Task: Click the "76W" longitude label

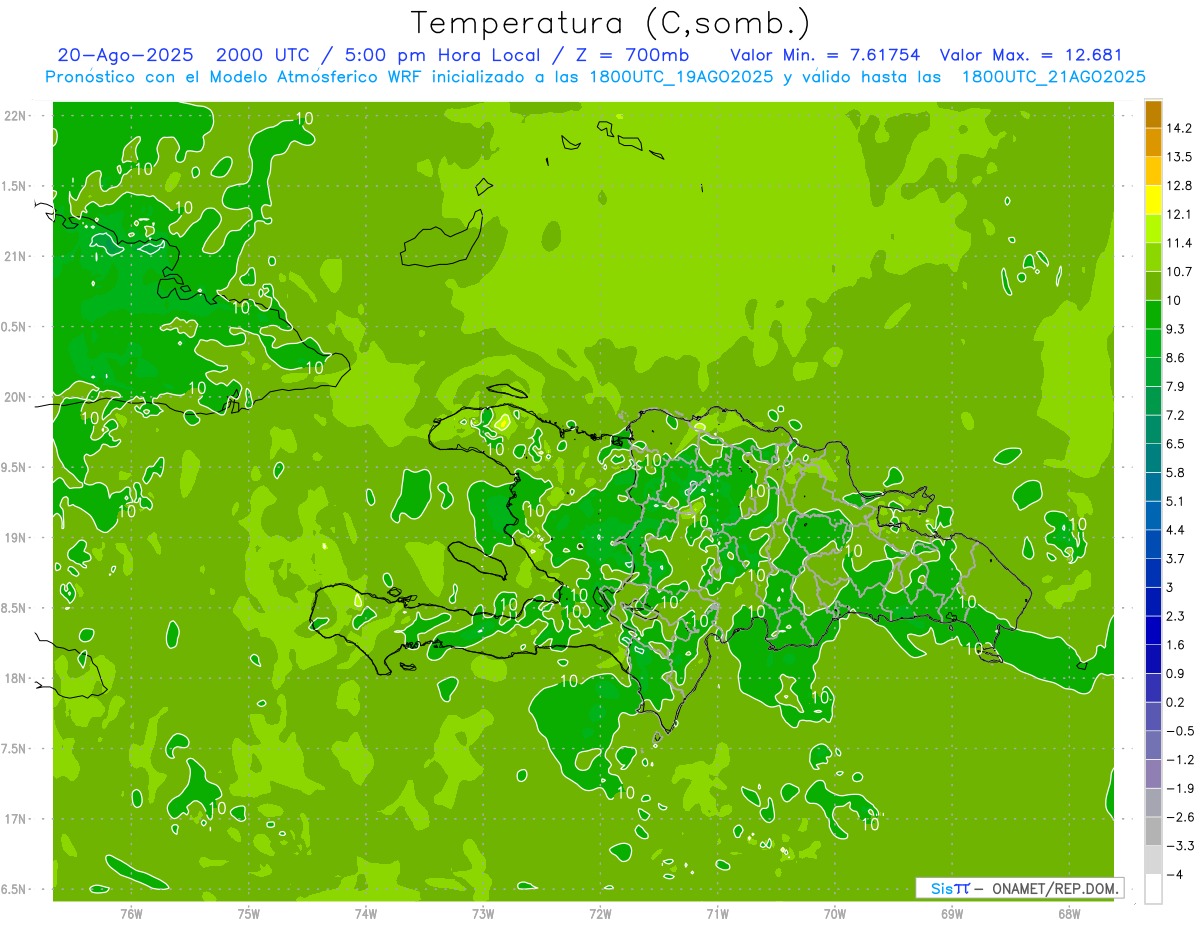Action: 131,913
